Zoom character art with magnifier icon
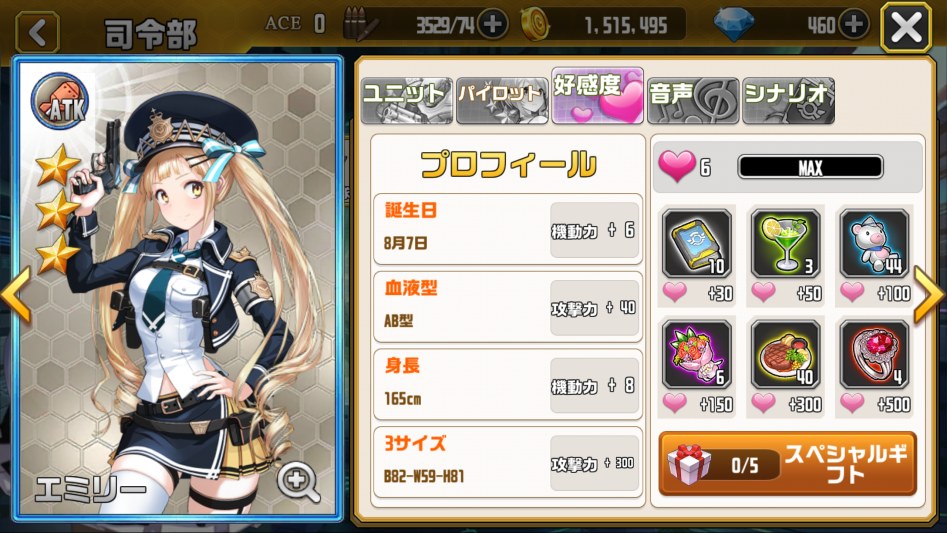The height and width of the screenshot is (533, 947). pyautogui.click(x=298, y=482)
